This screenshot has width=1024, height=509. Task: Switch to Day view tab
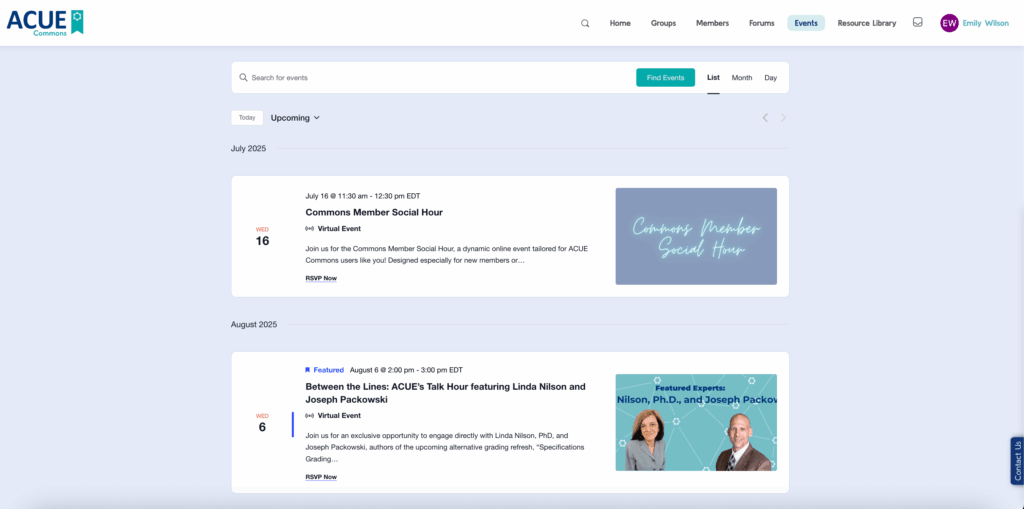click(x=771, y=78)
